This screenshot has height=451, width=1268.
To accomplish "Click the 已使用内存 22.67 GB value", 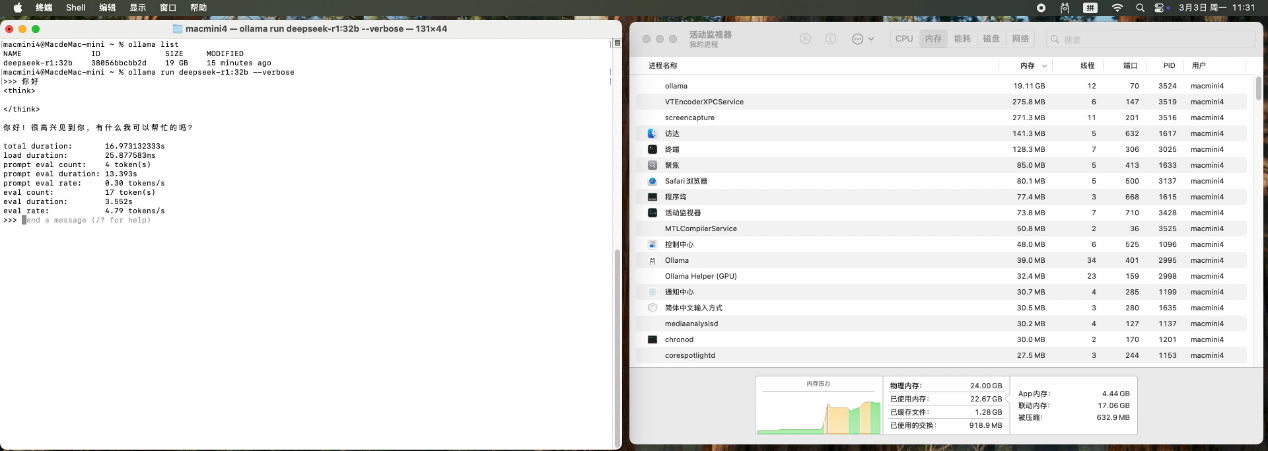I will 985,399.
